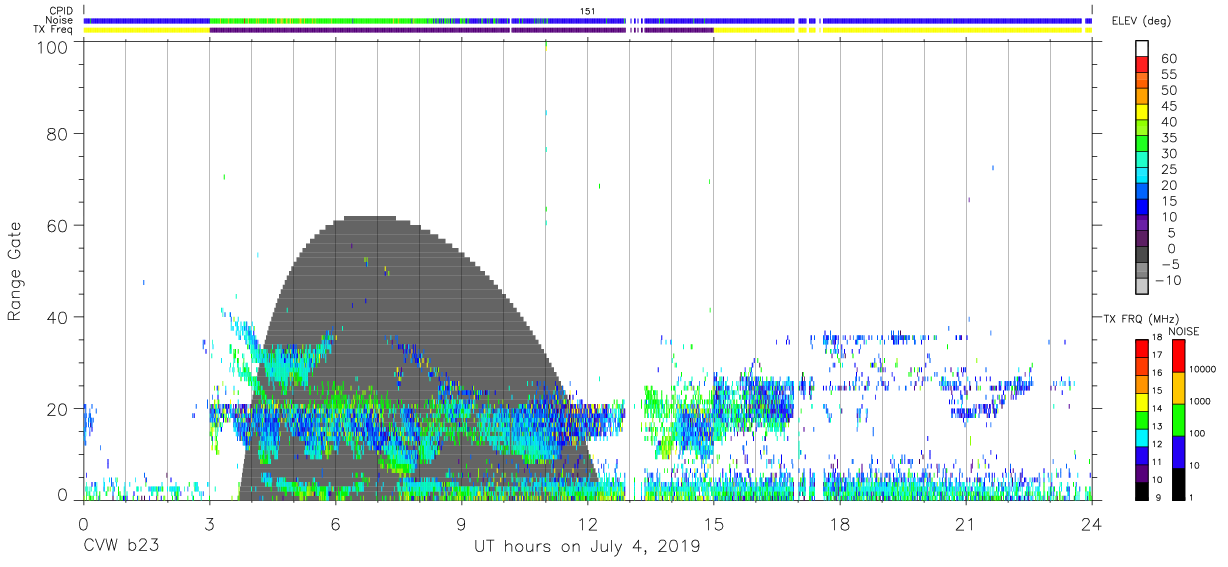Click the 6 tick on the UT hours axis
1228x567 pixels.
[335, 523]
